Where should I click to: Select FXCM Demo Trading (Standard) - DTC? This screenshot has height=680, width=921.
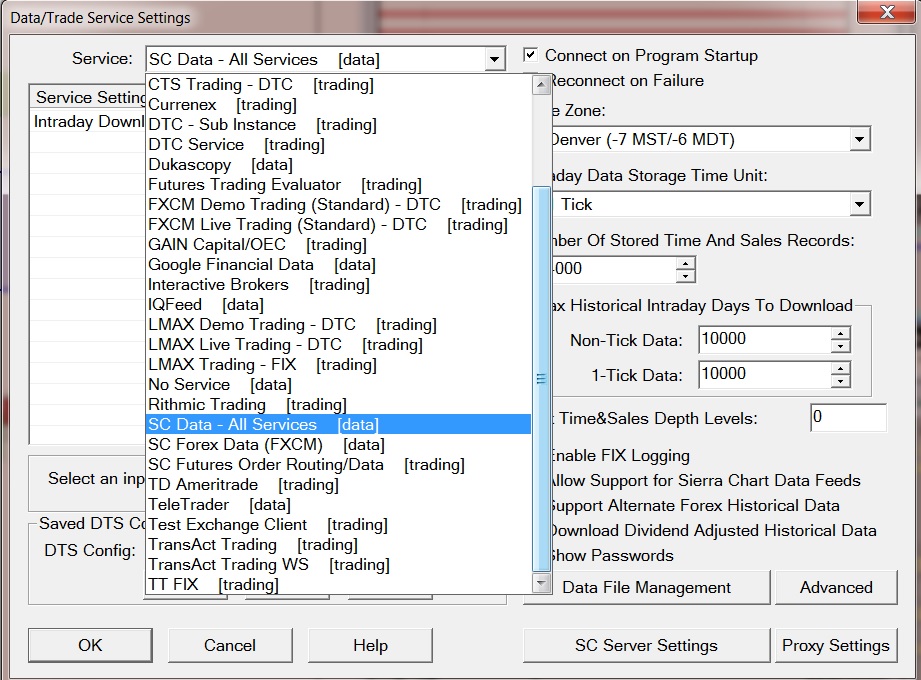[338, 204]
